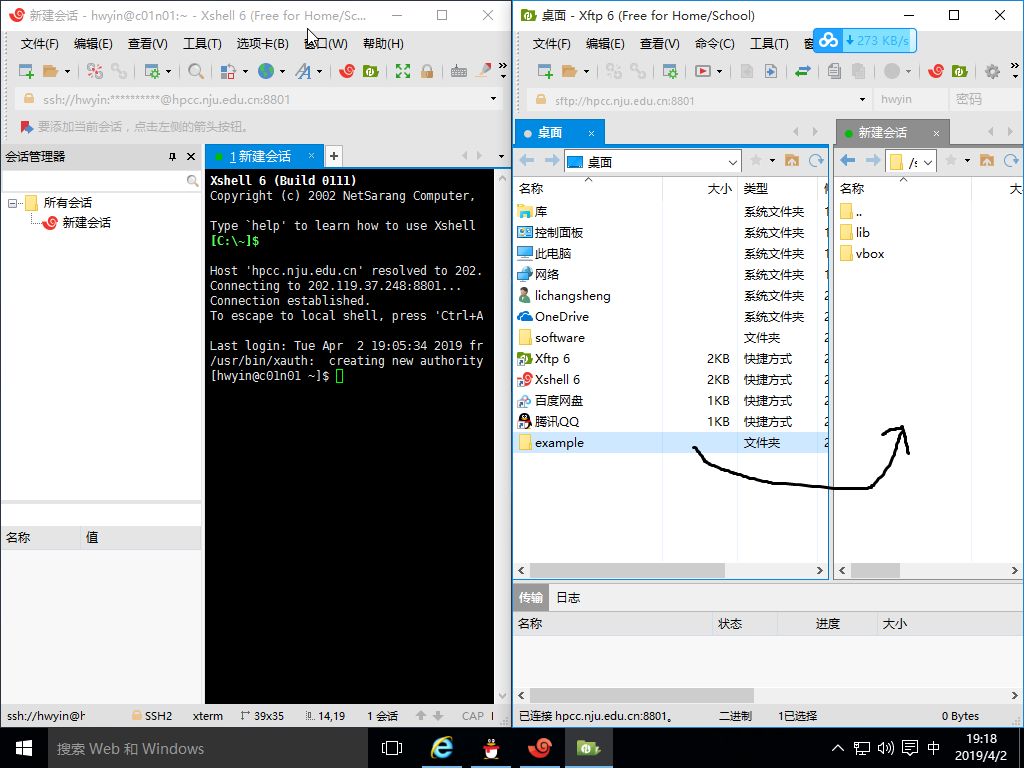Go to parent folder in local 桌面 pane
This screenshot has width=1024, height=768.
coord(792,161)
